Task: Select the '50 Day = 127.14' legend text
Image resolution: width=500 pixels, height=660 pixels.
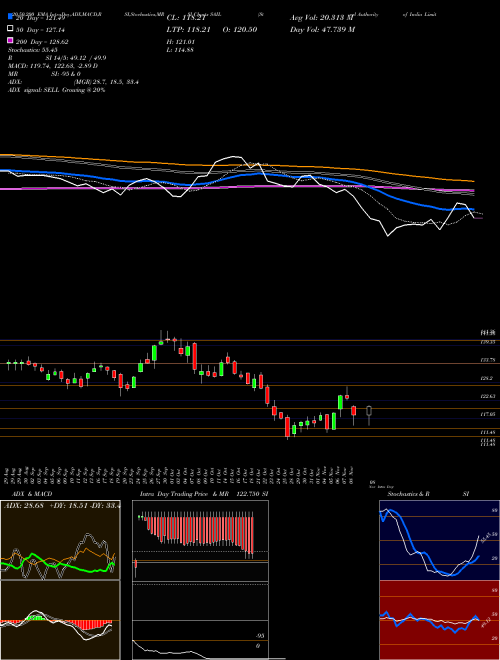Action: [40, 30]
